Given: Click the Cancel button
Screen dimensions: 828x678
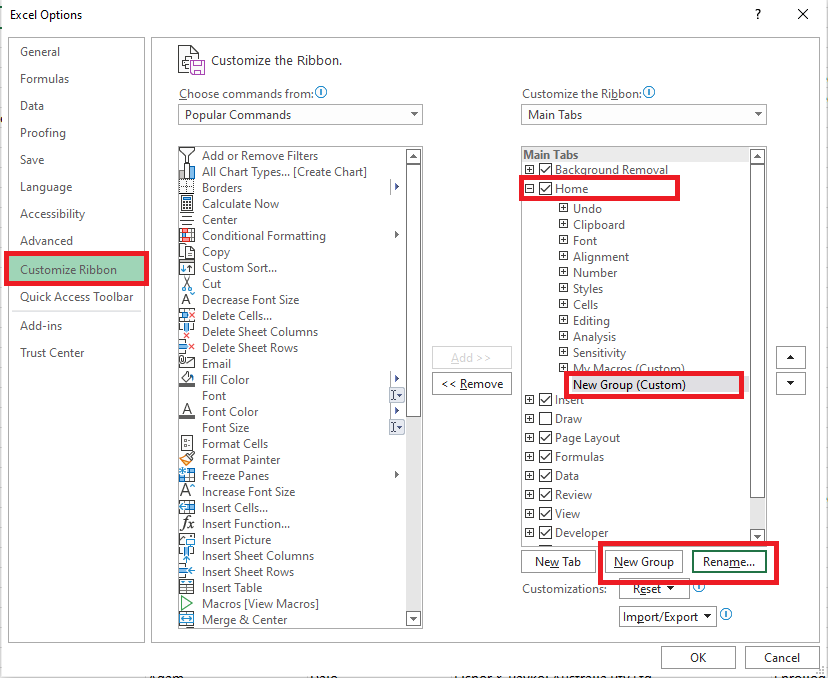Looking at the screenshot, I should tap(782, 657).
